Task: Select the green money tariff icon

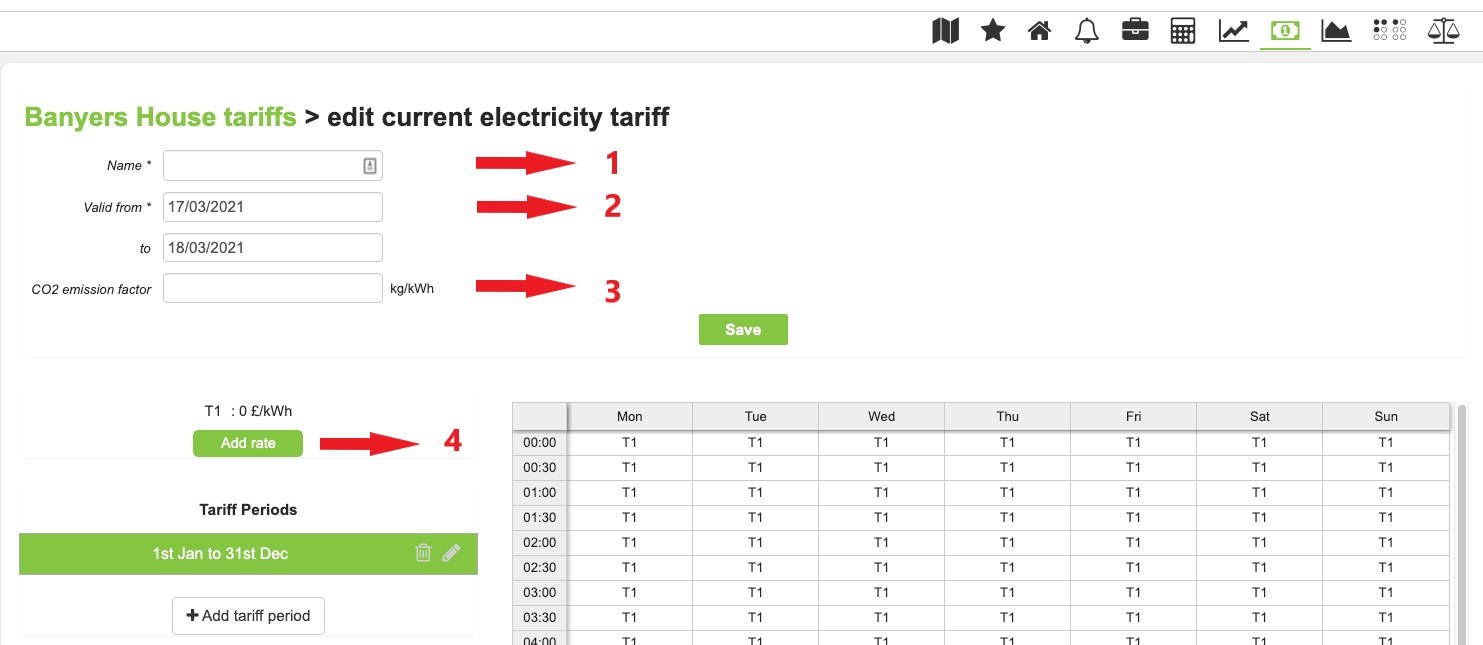Action: (x=1285, y=31)
